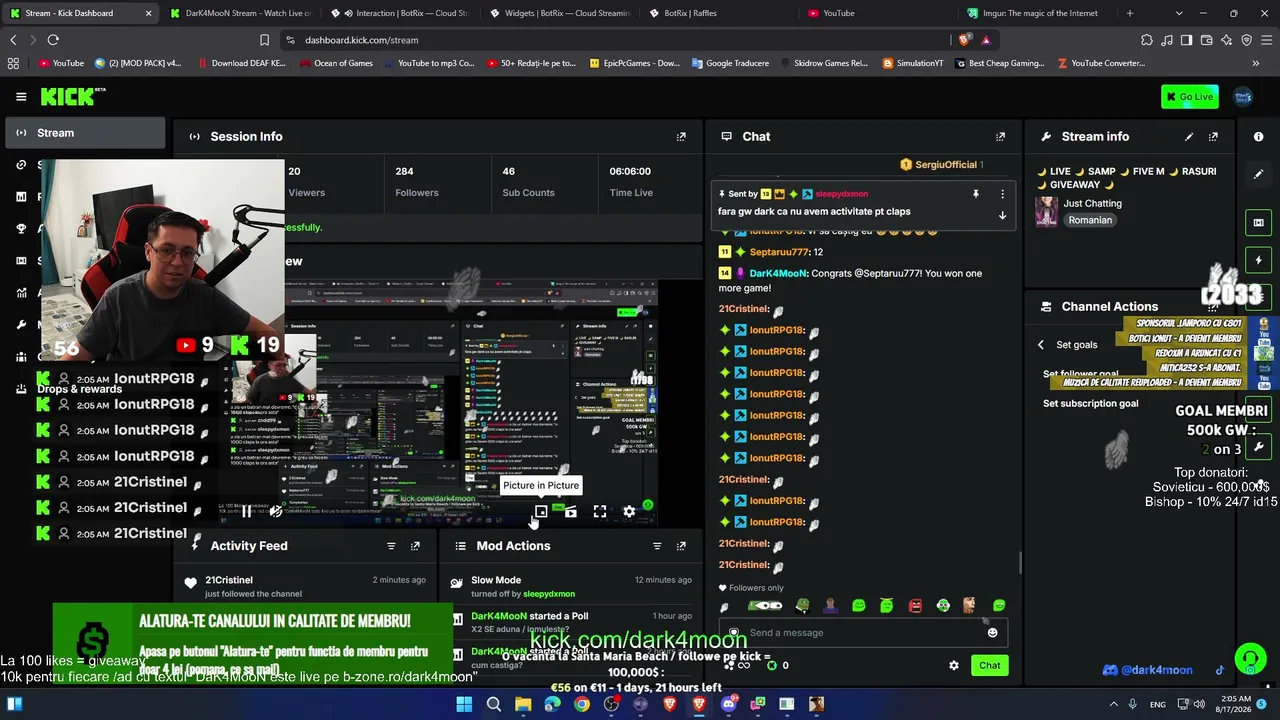Click the browser reload button
Viewport: 1280px width, 720px height.
point(53,40)
